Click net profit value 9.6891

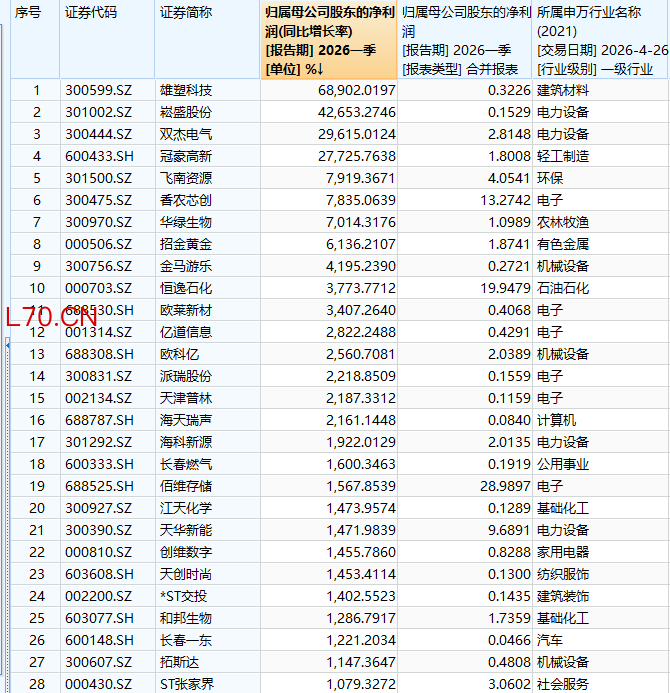pyautogui.click(x=509, y=530)
